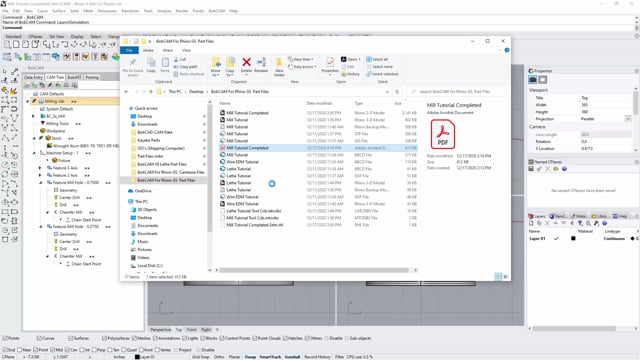Click the Move to icon
640x360 pixels.
pyautogui.click(x=216, y=62)
